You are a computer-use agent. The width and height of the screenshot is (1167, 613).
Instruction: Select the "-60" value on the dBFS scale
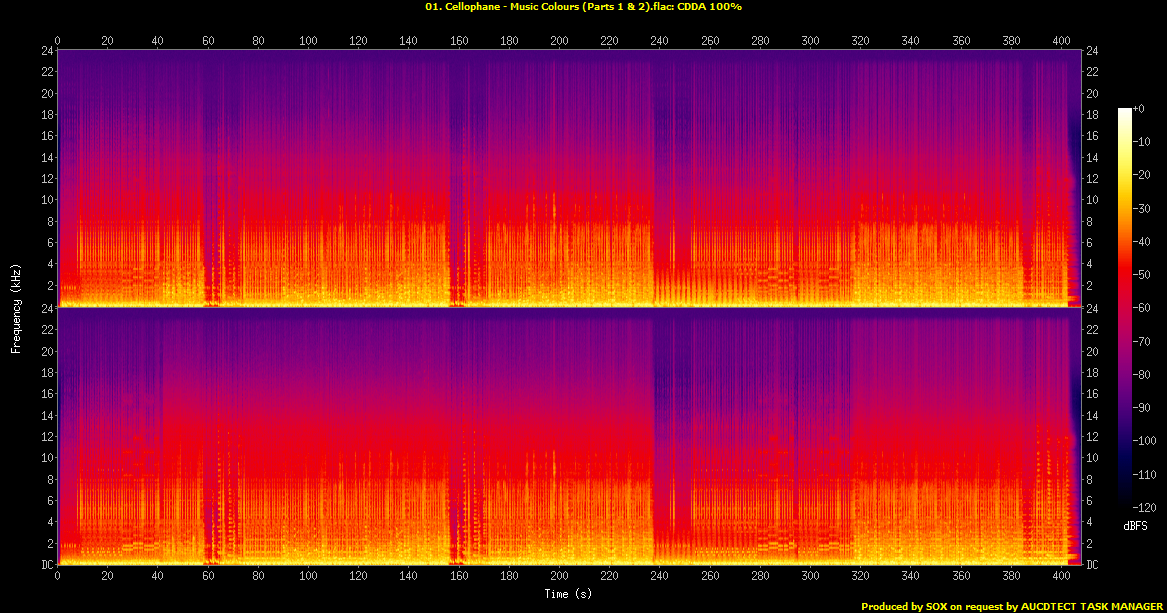tap(1142, 308)
